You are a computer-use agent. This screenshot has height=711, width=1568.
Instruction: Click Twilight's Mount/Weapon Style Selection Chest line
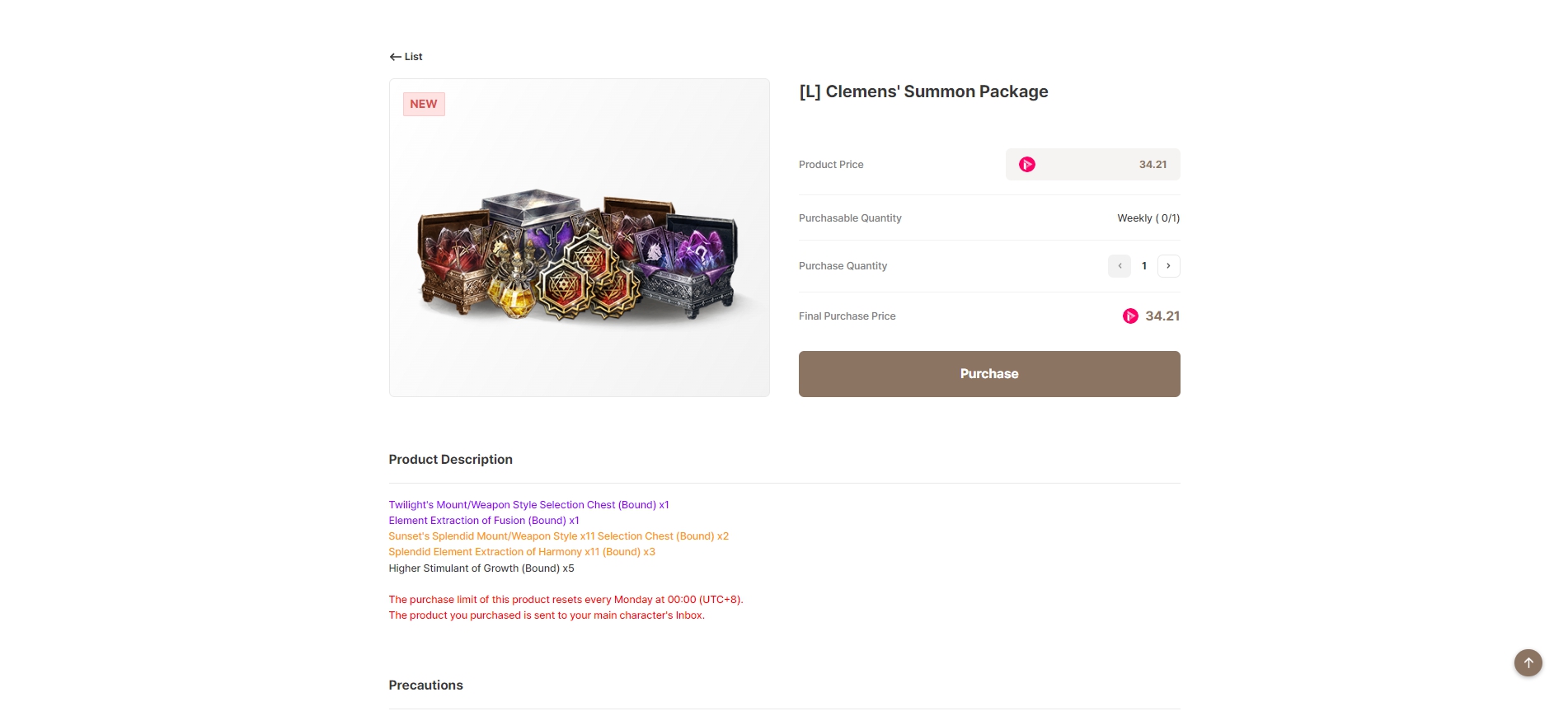pos(528,505)
